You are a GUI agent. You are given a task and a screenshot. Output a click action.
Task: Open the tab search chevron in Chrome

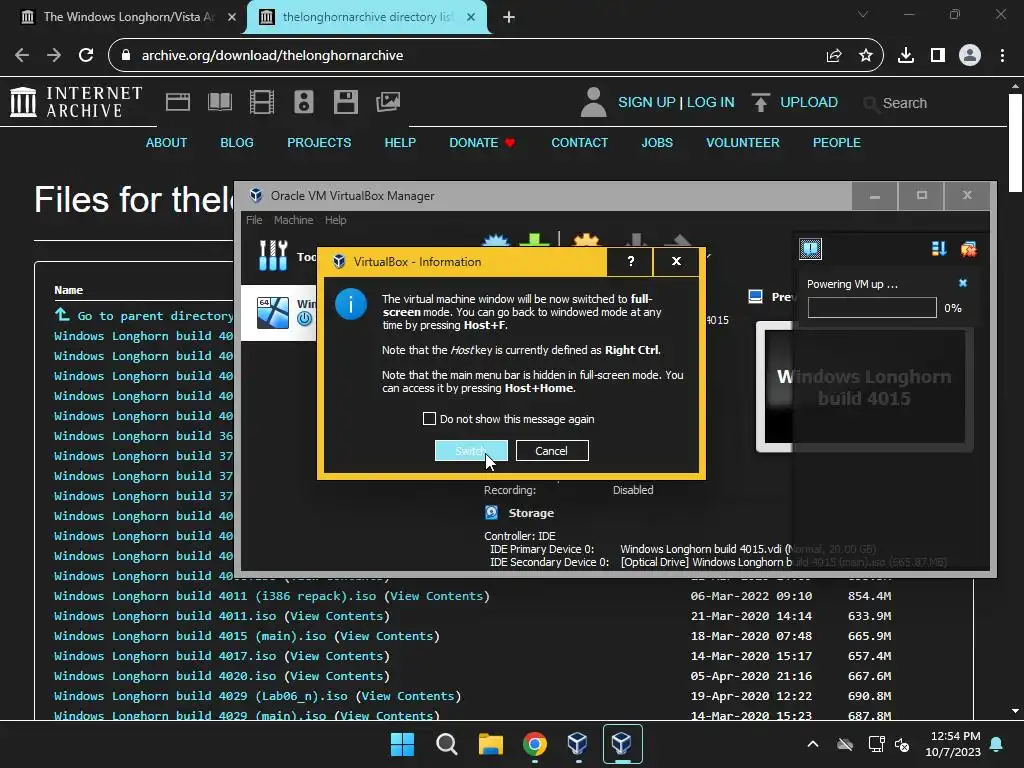point(863,14)
